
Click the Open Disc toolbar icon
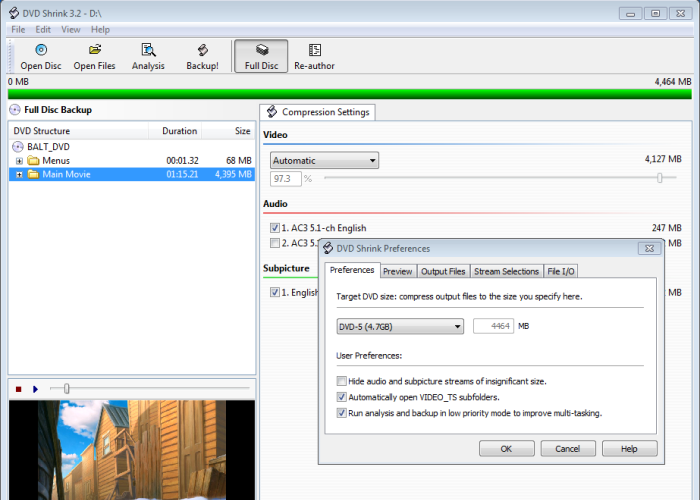click(41, 51)
